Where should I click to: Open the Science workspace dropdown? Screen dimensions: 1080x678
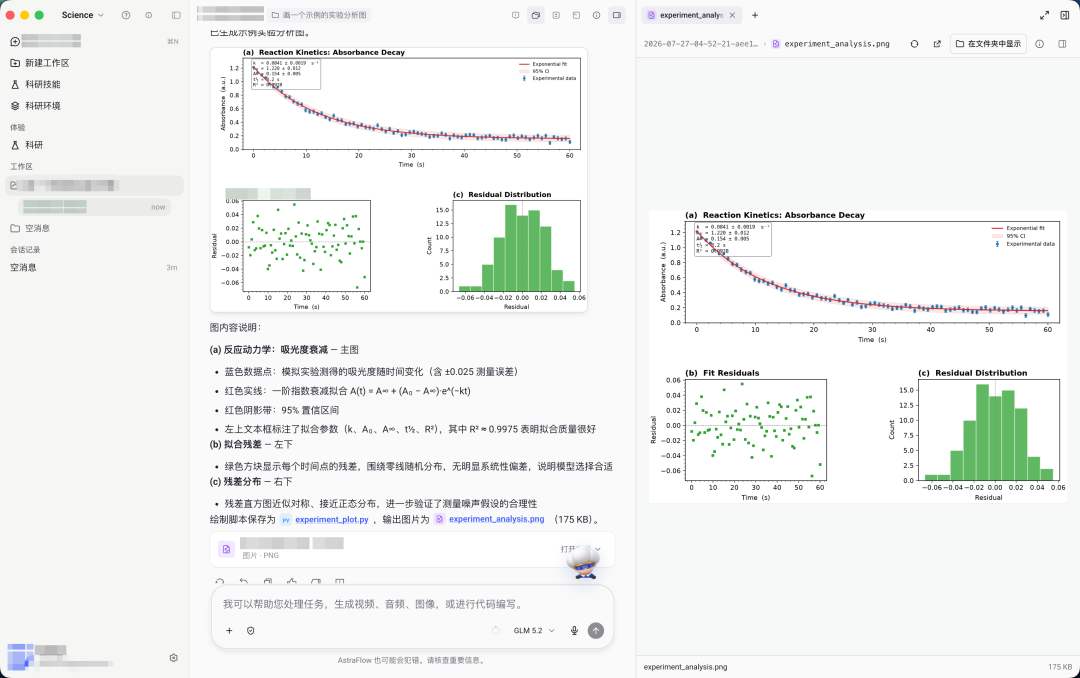[82, 15]
